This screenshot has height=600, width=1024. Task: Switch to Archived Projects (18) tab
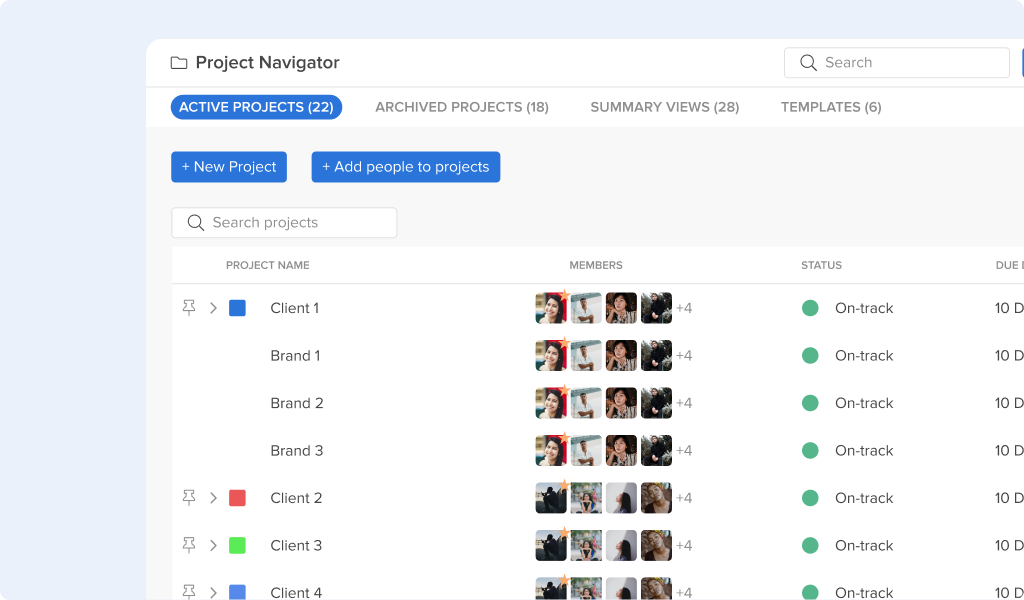462,107
